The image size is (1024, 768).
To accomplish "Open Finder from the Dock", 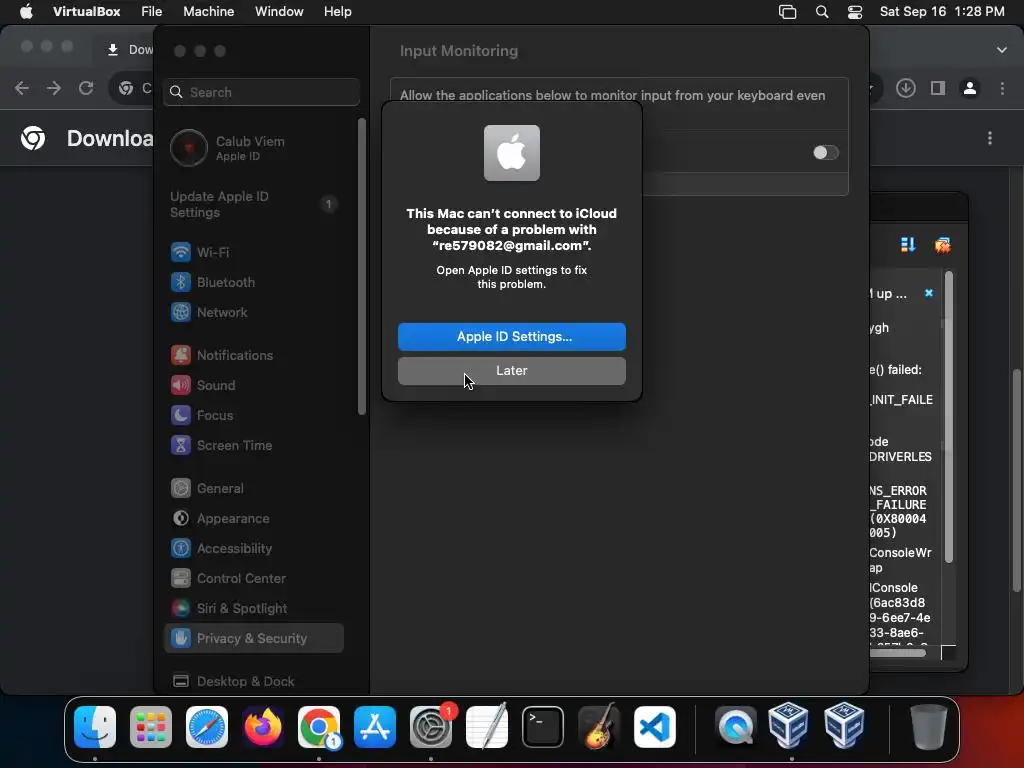I will pos(95,727).
